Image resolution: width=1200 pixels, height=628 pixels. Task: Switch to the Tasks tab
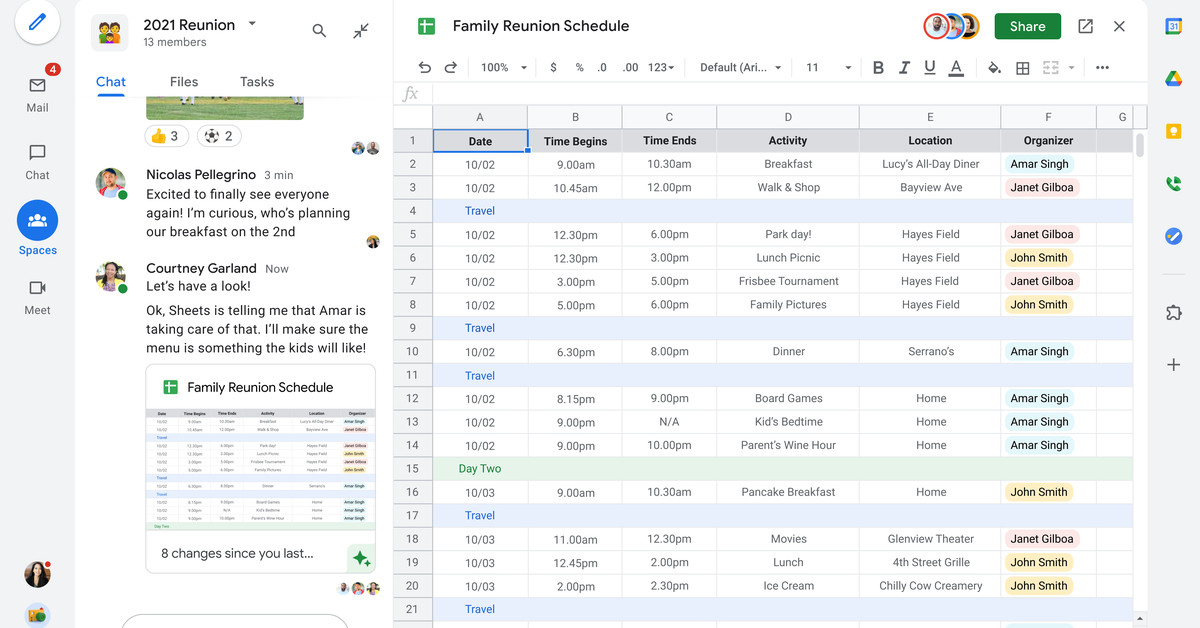(257, 82)
